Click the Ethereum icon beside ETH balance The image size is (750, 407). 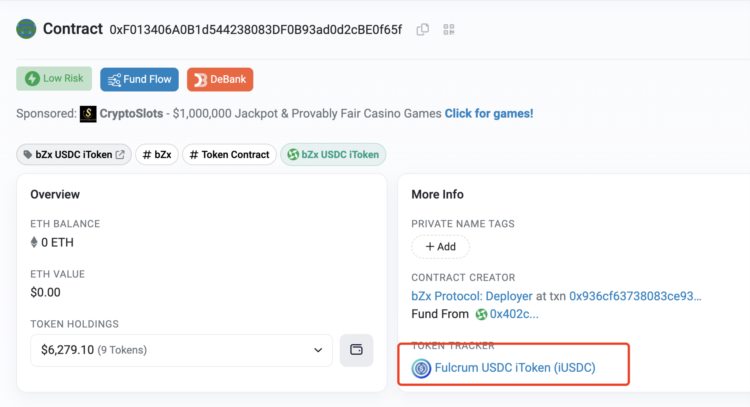click(36, 242)
